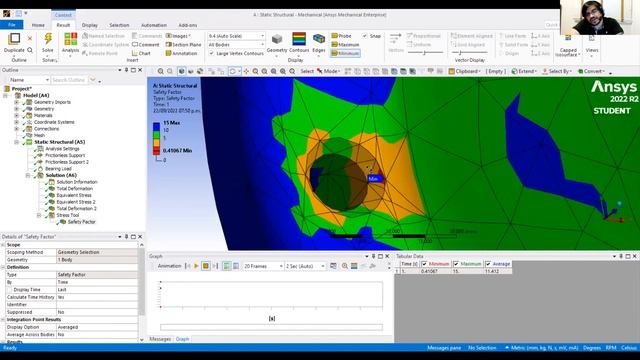This screenshot has width=640, height=360.
Task: Click the Geometry display cube icon
Action: click(x=277, y=39)
